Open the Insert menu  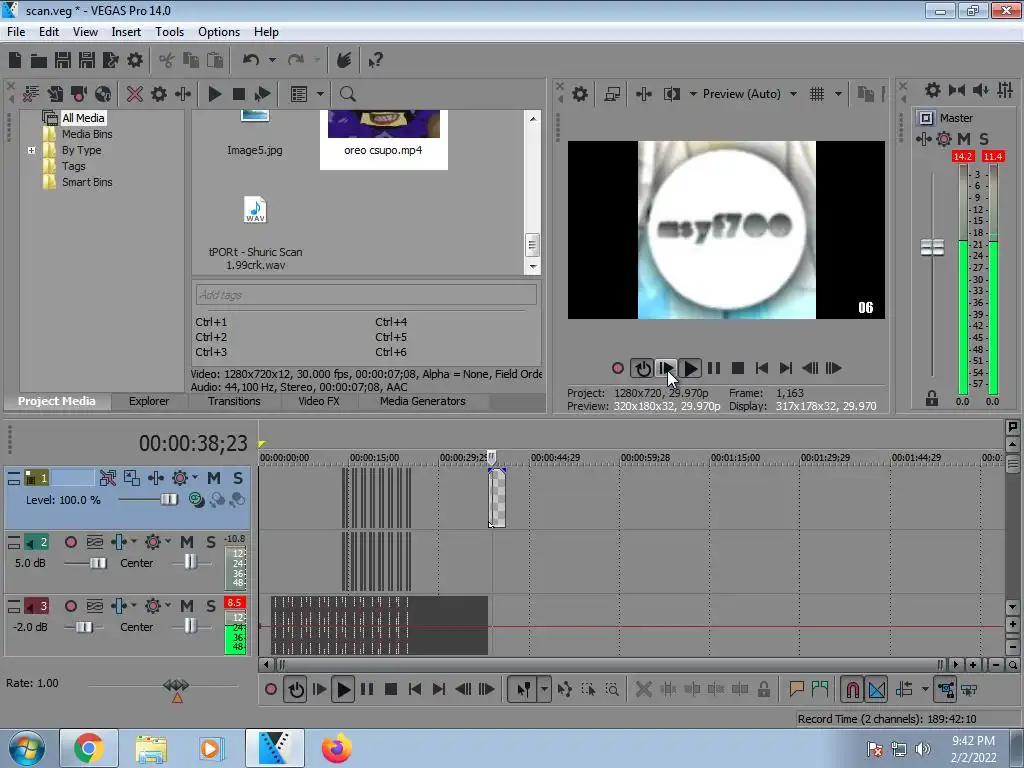click(x=126, y=32)
